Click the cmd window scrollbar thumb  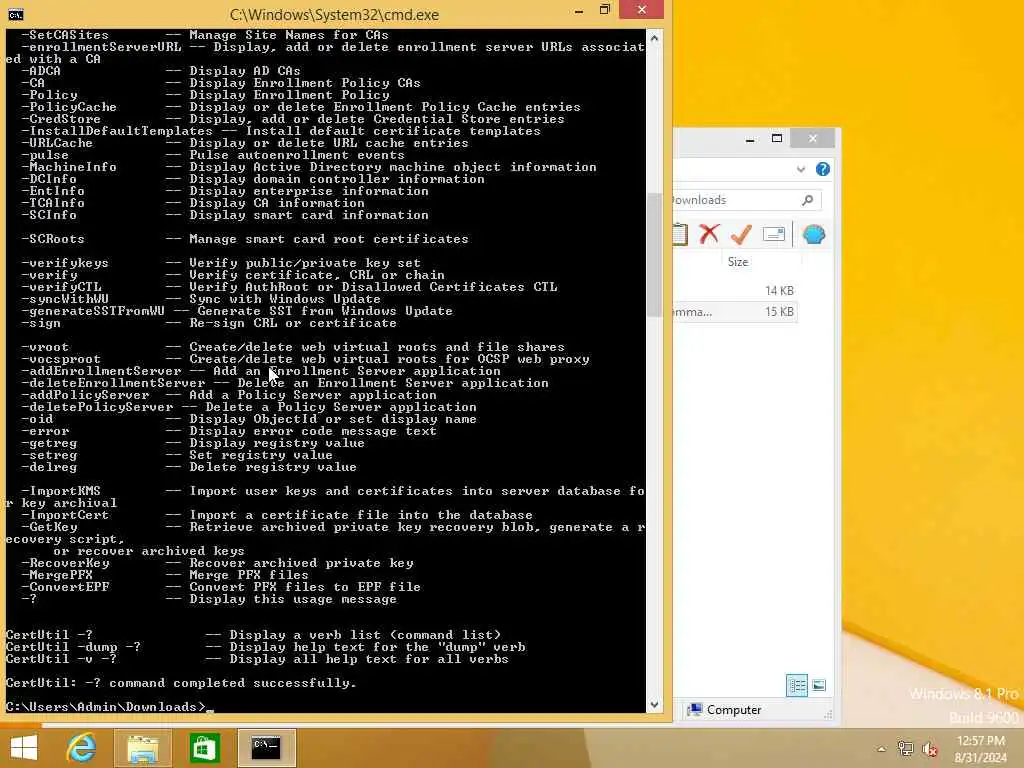point(654,255)
